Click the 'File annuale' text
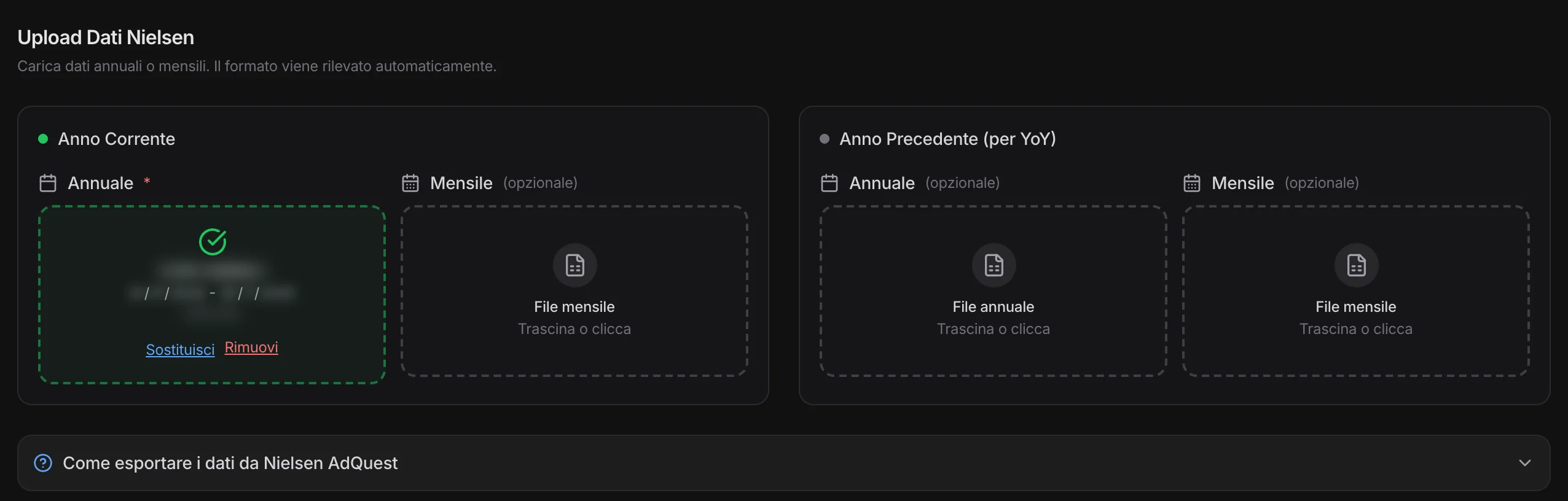1568x501 pixels. 994,307
